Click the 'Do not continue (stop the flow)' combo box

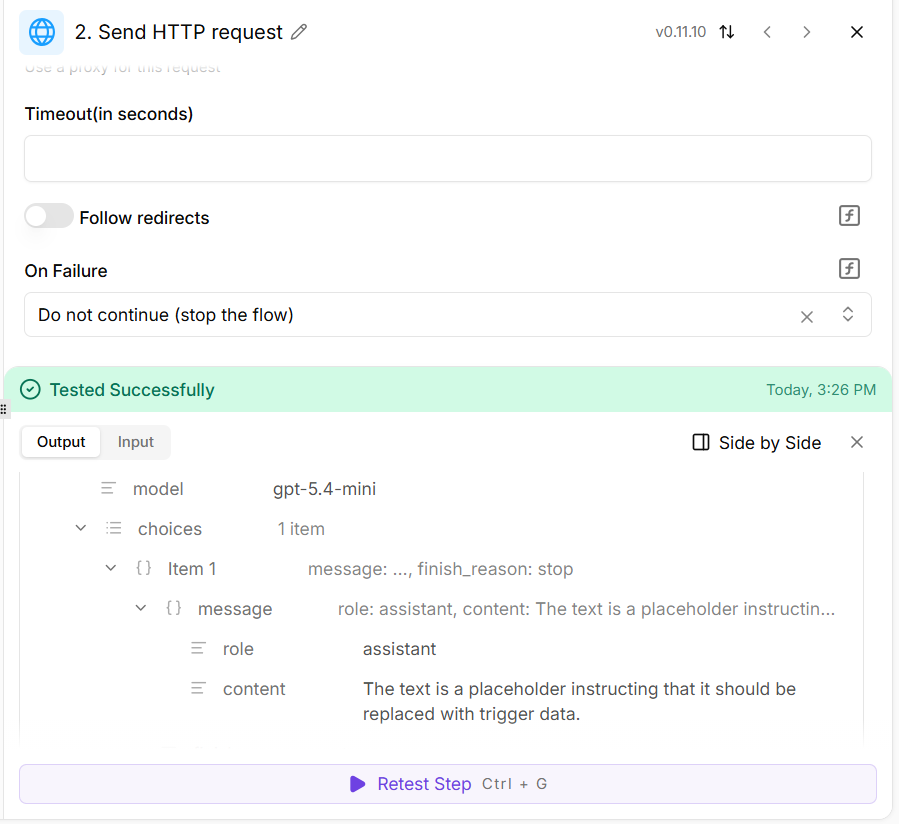448,315
